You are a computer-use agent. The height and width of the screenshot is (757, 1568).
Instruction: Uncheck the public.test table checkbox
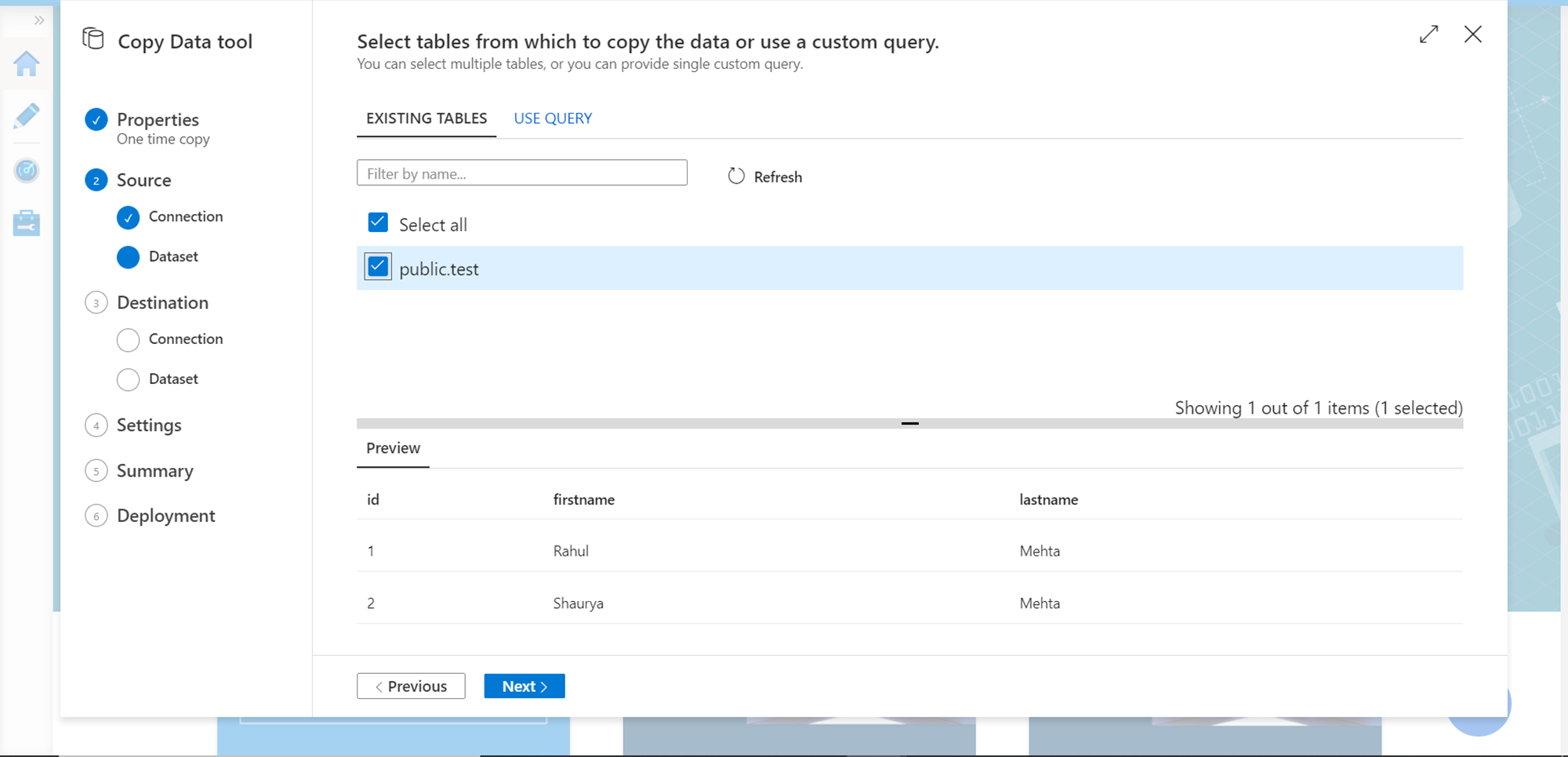pos(378,267)
